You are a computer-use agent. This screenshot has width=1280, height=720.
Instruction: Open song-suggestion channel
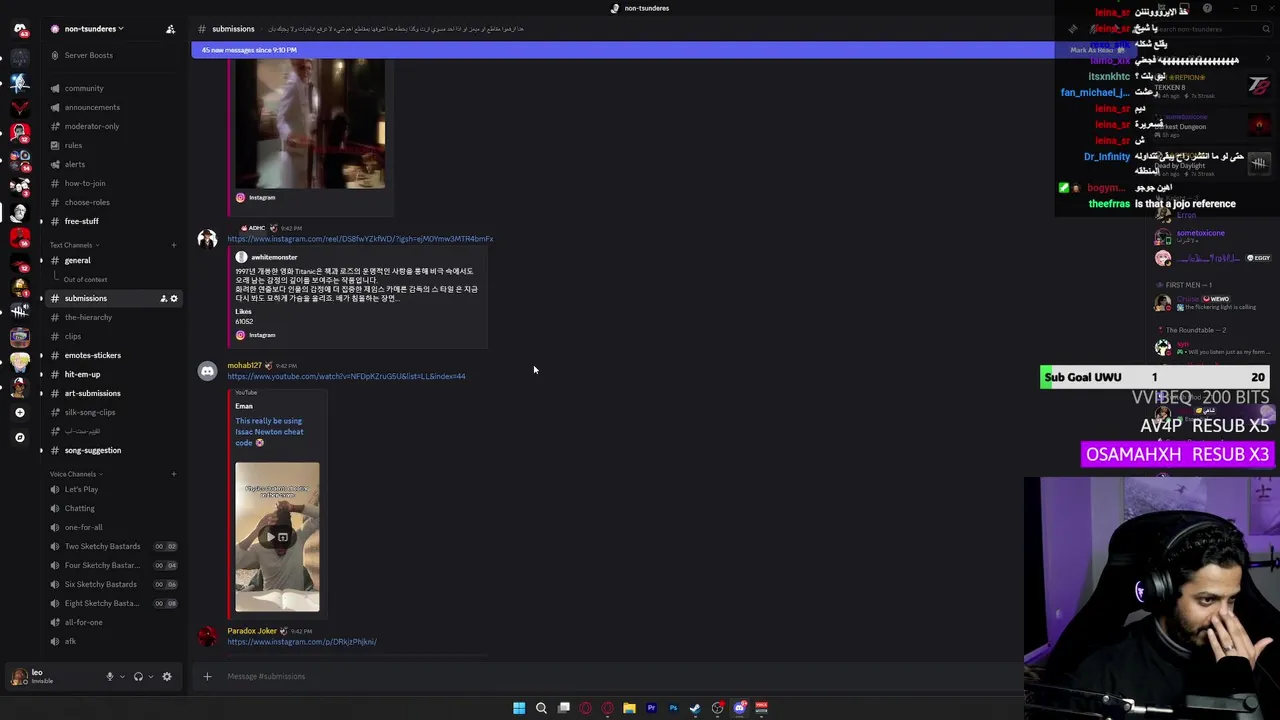(93, 450)
